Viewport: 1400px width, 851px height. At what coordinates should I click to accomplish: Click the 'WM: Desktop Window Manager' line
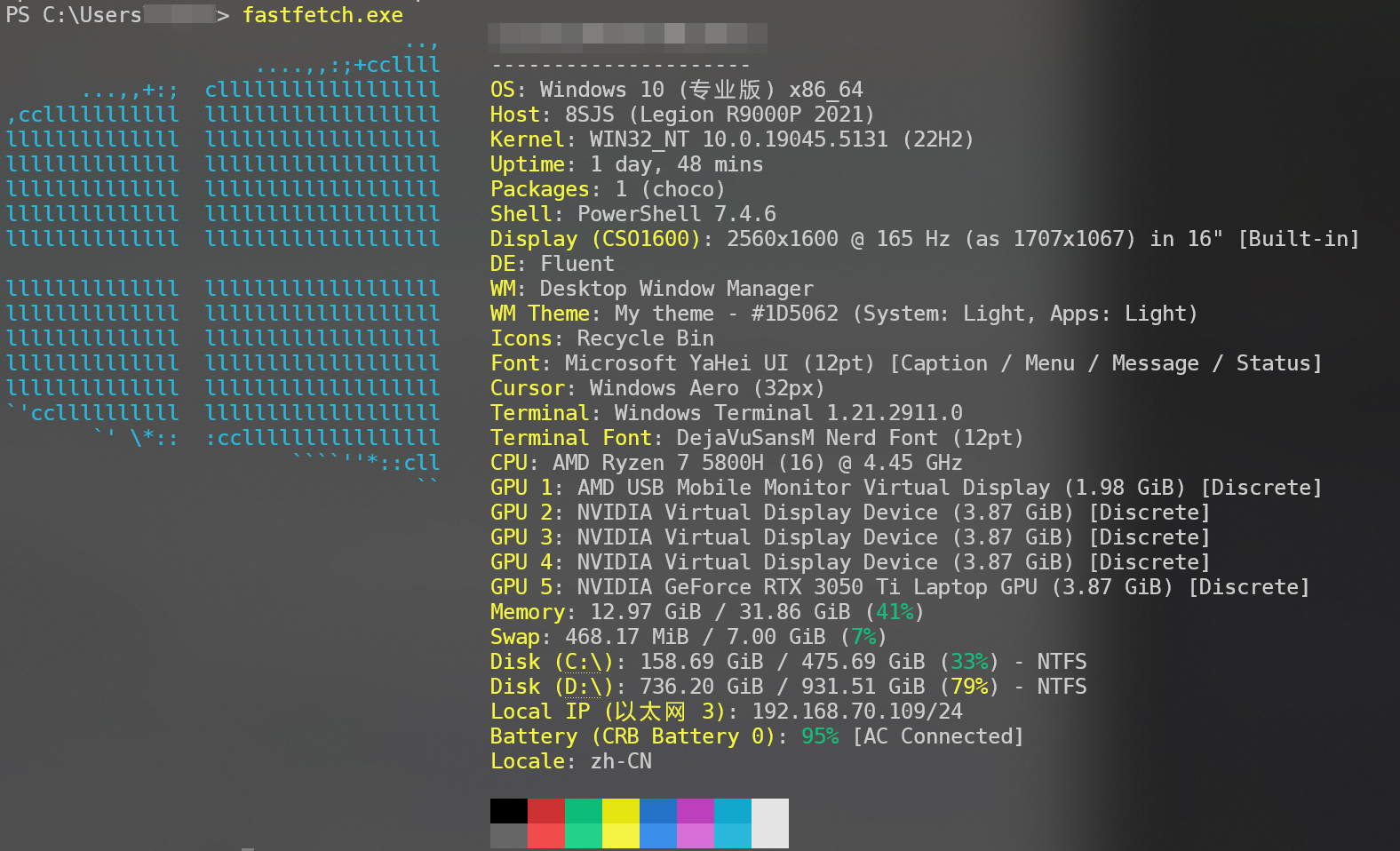651,289
